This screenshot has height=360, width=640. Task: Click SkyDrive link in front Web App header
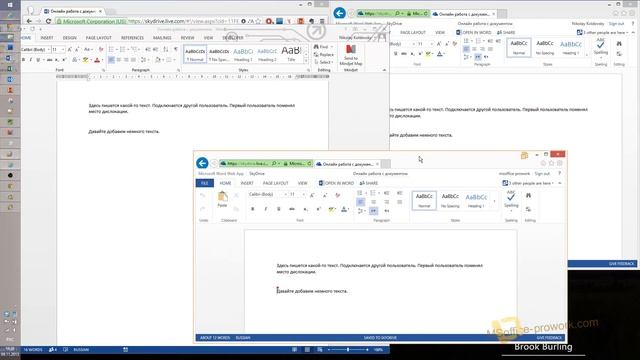[257, 173]
